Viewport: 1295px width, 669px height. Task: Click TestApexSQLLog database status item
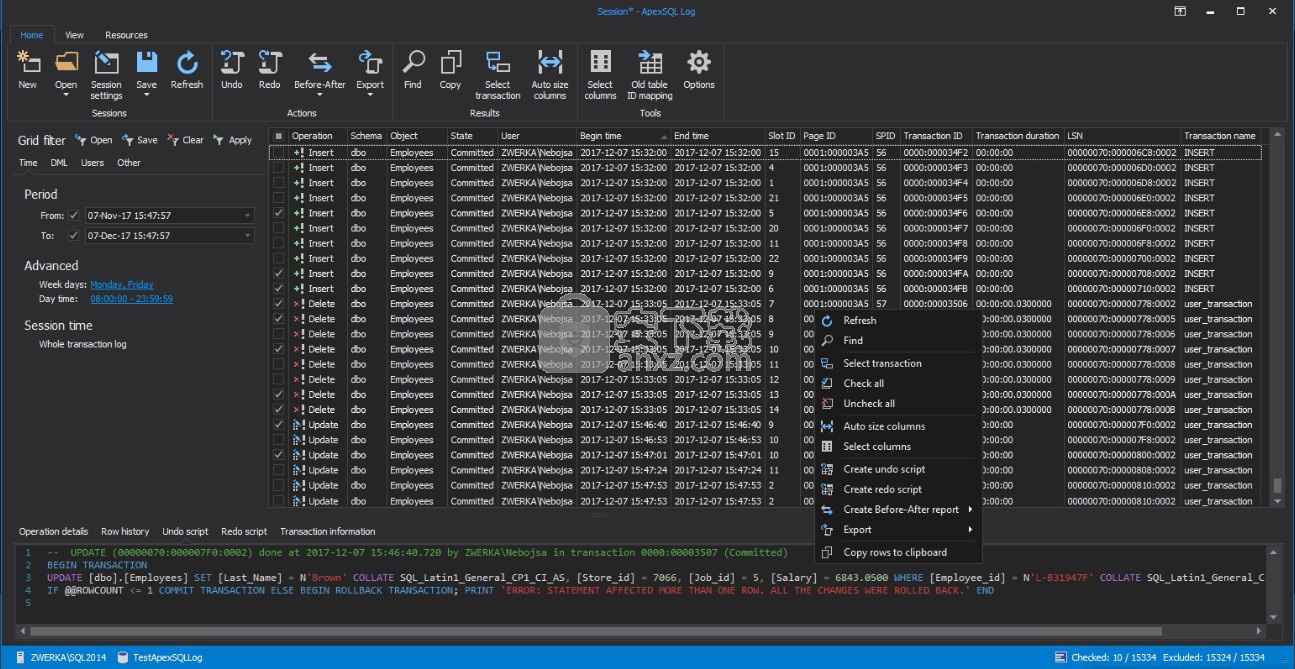[160, 657]
